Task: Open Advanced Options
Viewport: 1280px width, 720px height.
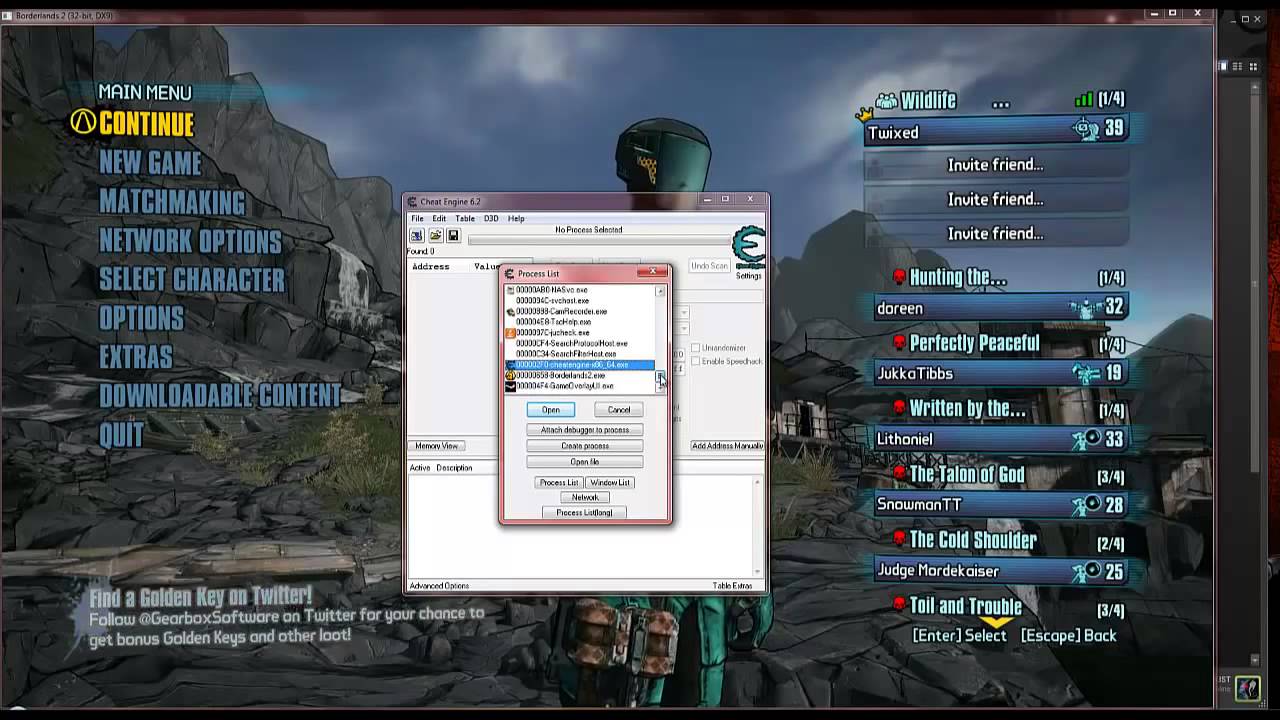Action: [439, 586]
